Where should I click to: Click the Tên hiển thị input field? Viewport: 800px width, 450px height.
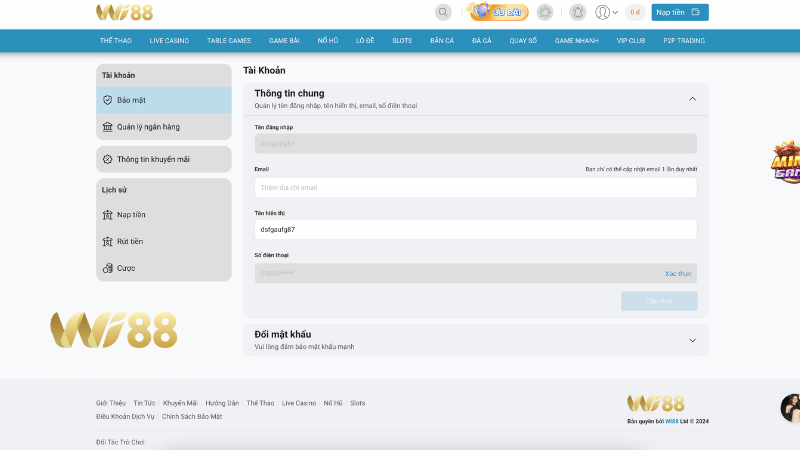475,229
